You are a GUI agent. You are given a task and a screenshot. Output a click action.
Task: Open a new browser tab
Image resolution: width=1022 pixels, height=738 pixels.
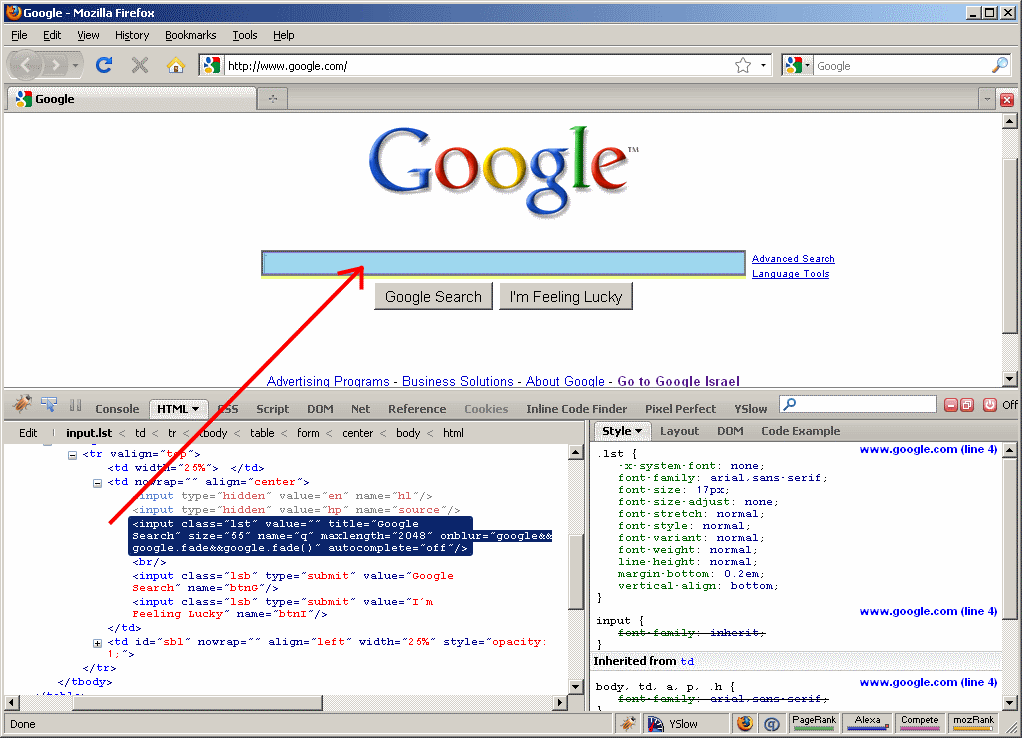[272, 99]
